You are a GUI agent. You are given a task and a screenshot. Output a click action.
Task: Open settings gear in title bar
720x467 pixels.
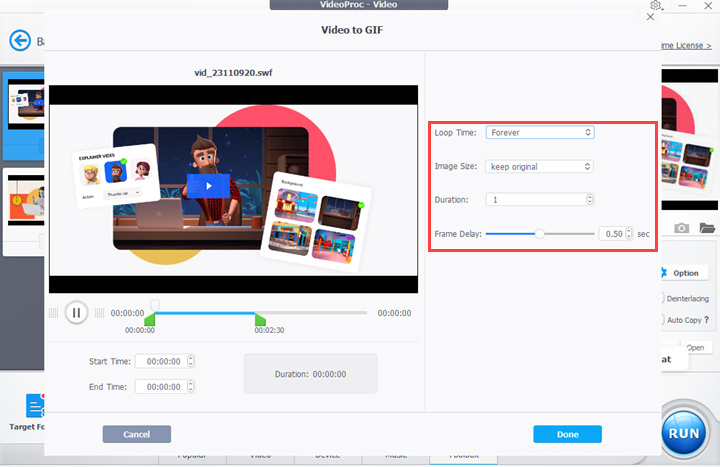click(x=656, y=6)
